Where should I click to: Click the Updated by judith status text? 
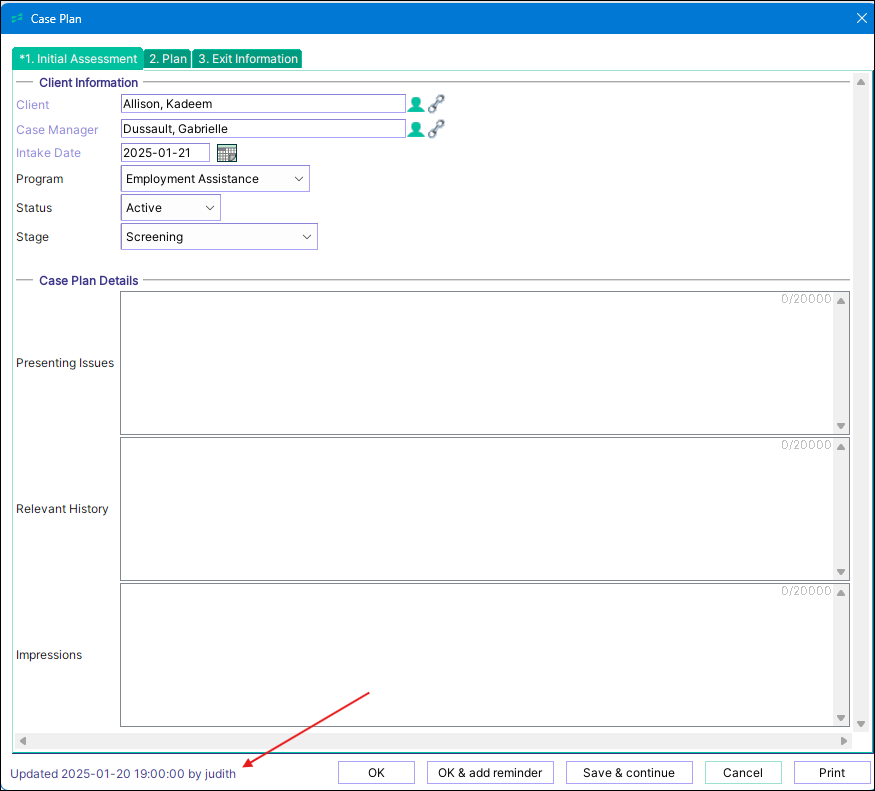(x=123, y=774)
